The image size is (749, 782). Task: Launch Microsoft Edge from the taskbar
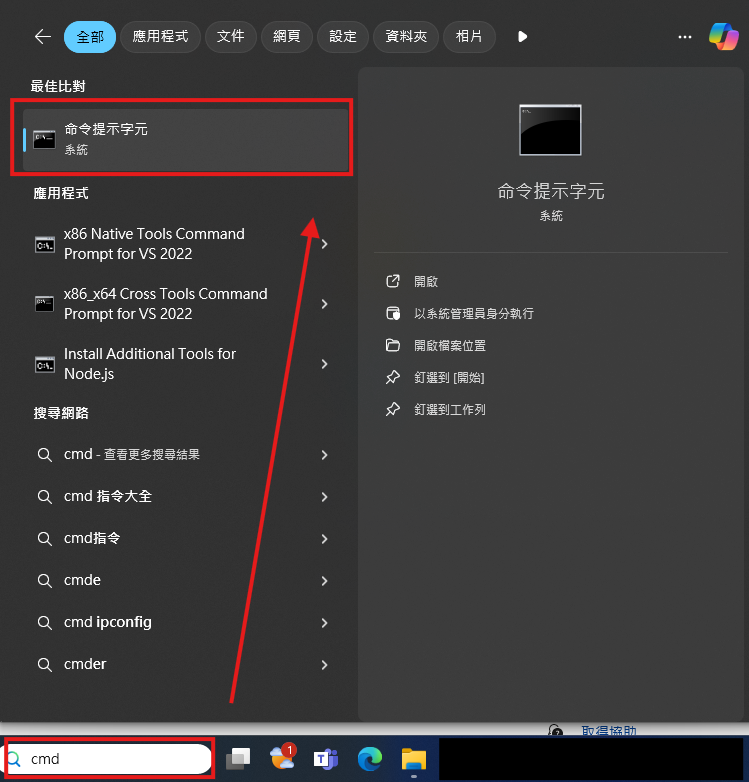point(370,759)
